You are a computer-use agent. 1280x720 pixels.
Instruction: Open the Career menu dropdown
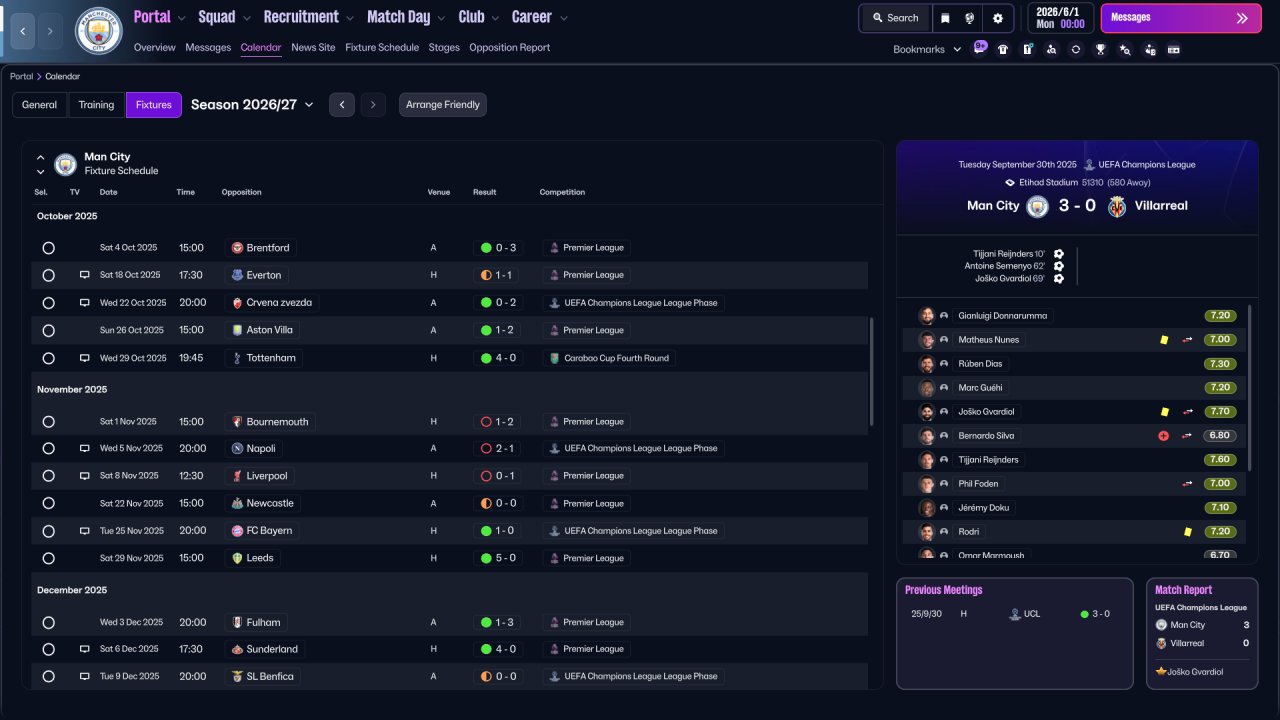point(540,17)
